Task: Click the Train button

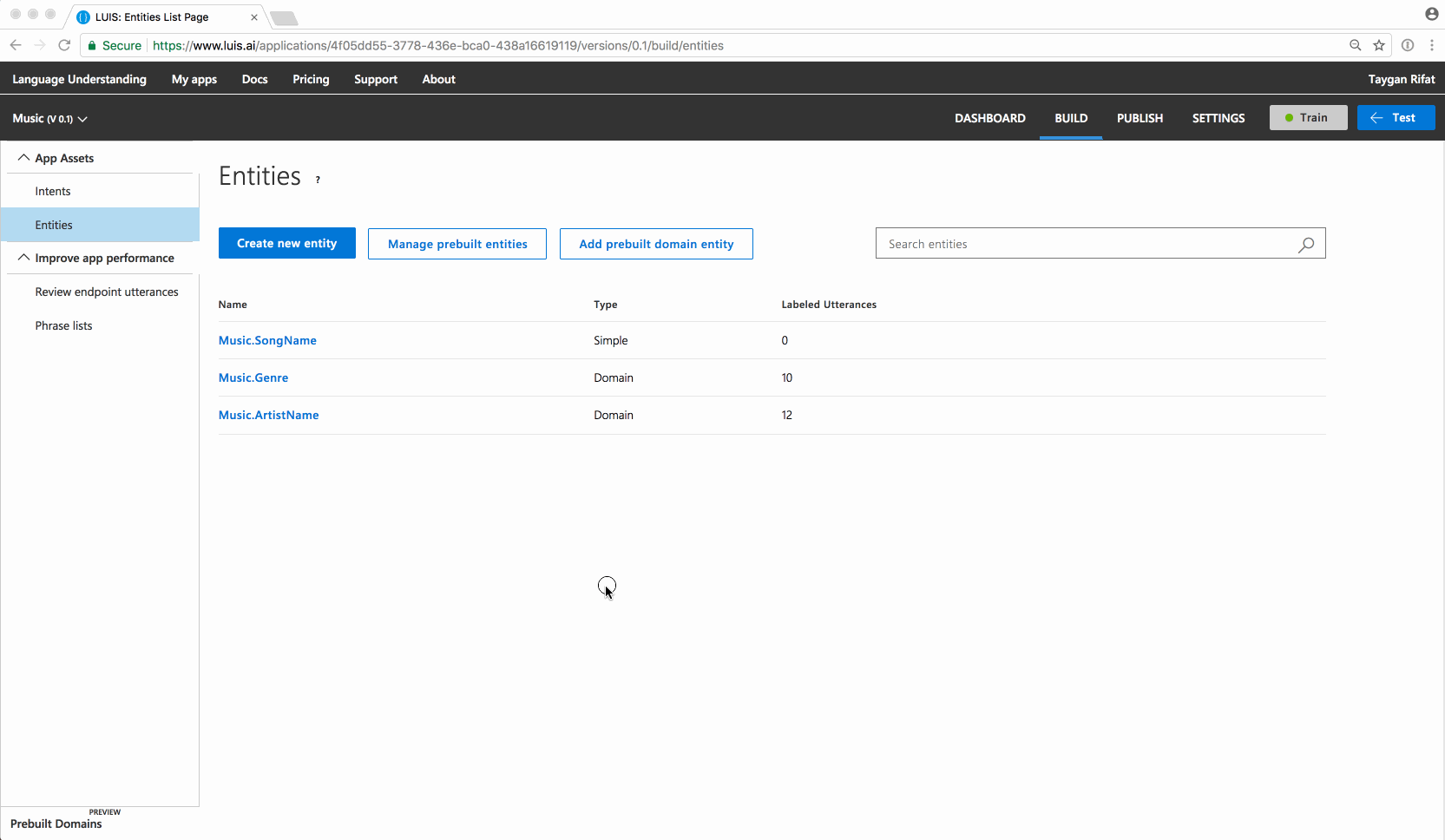Action: (x=1308, y=117)
